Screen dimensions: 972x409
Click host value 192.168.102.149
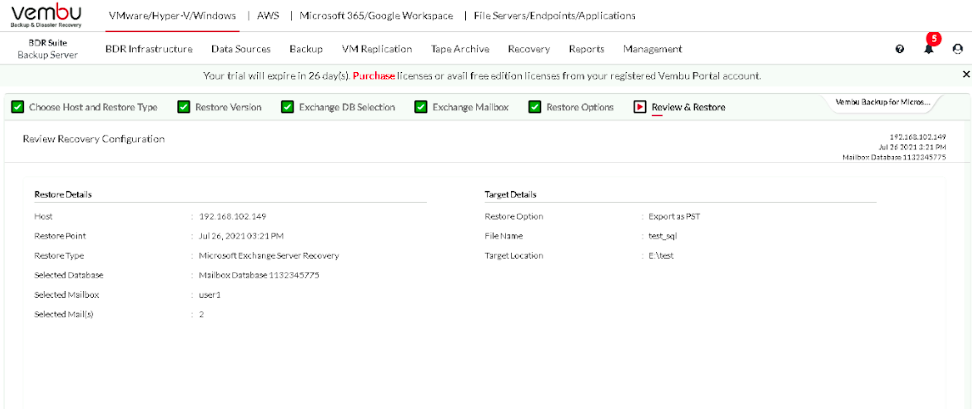(233, 217)
